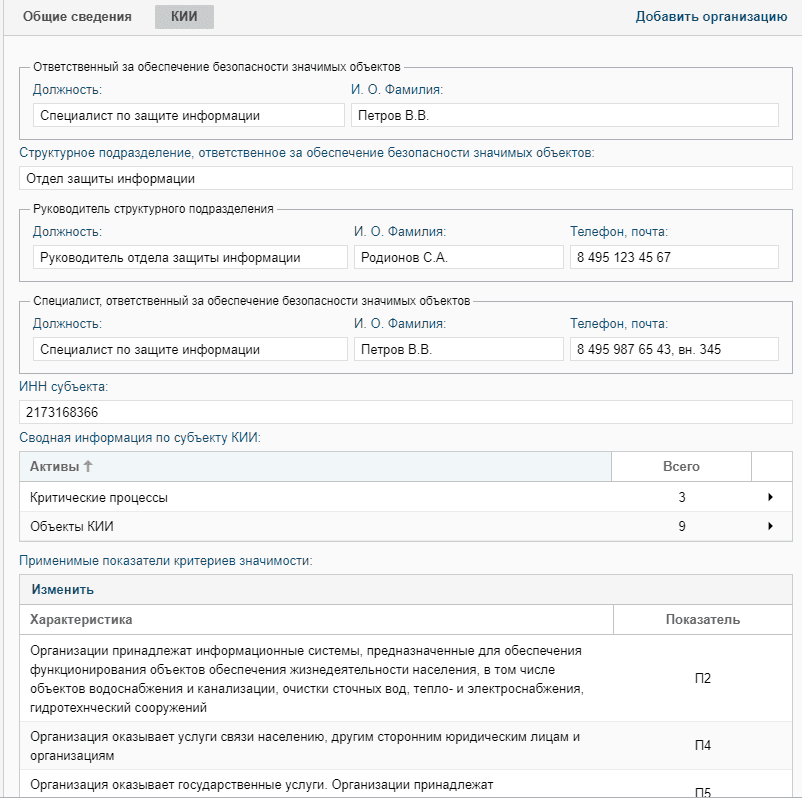Screen dimensions: 802x800
Task: Sort by the Активы column arrow
Action: pos(87,467)
